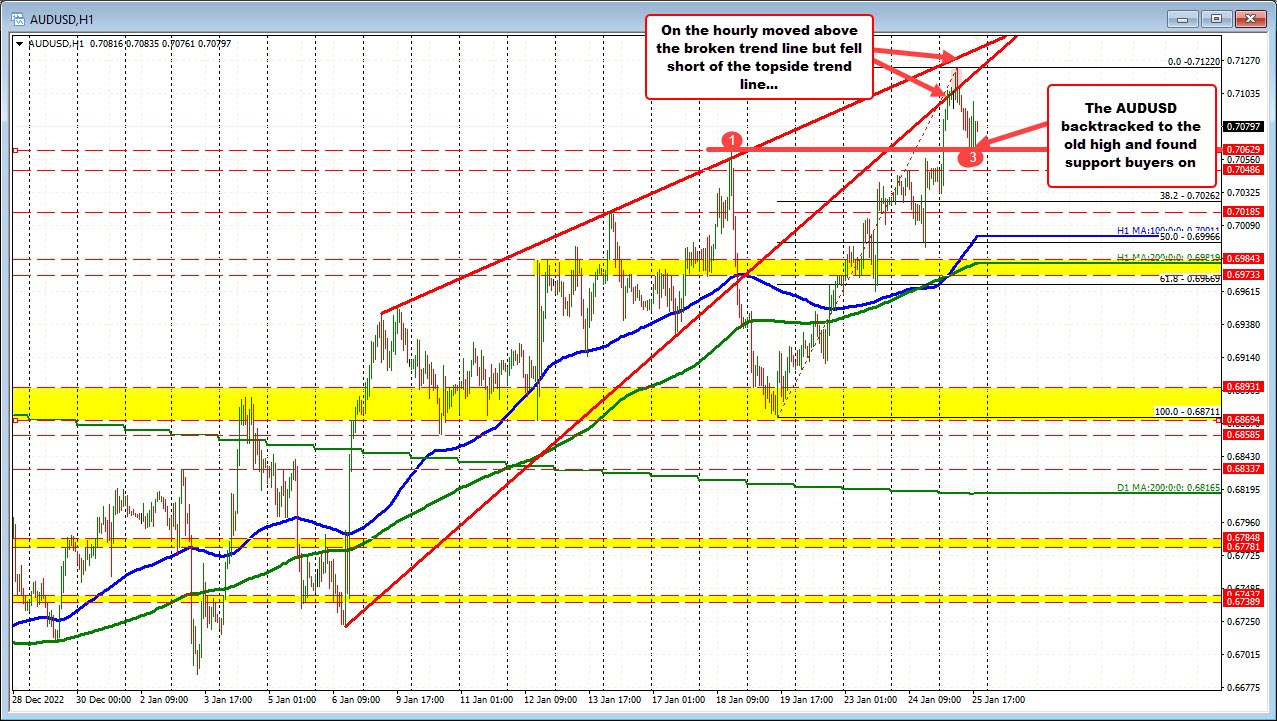
Task: Select the Fibonacci label 100.0 - 0.68711
Action: 1187,412
